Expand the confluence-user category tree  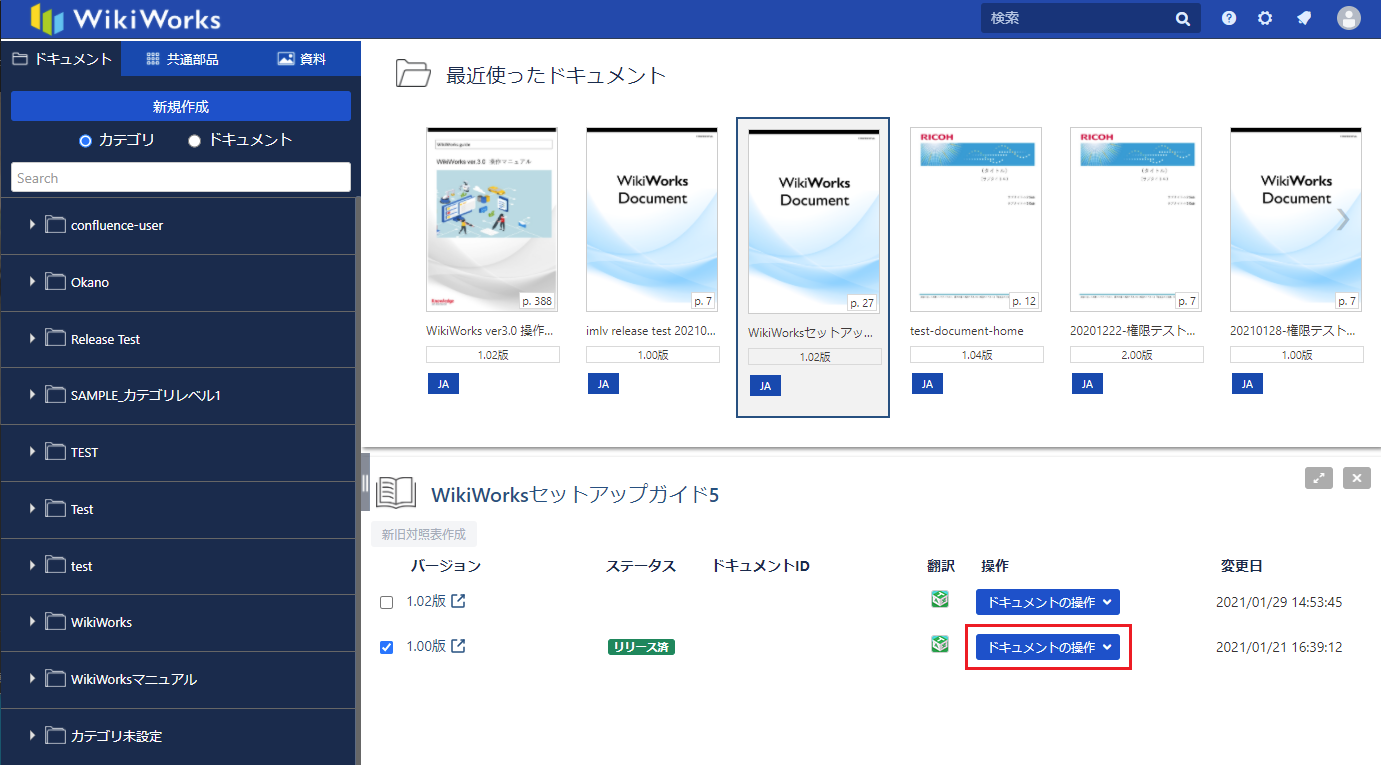32,225
